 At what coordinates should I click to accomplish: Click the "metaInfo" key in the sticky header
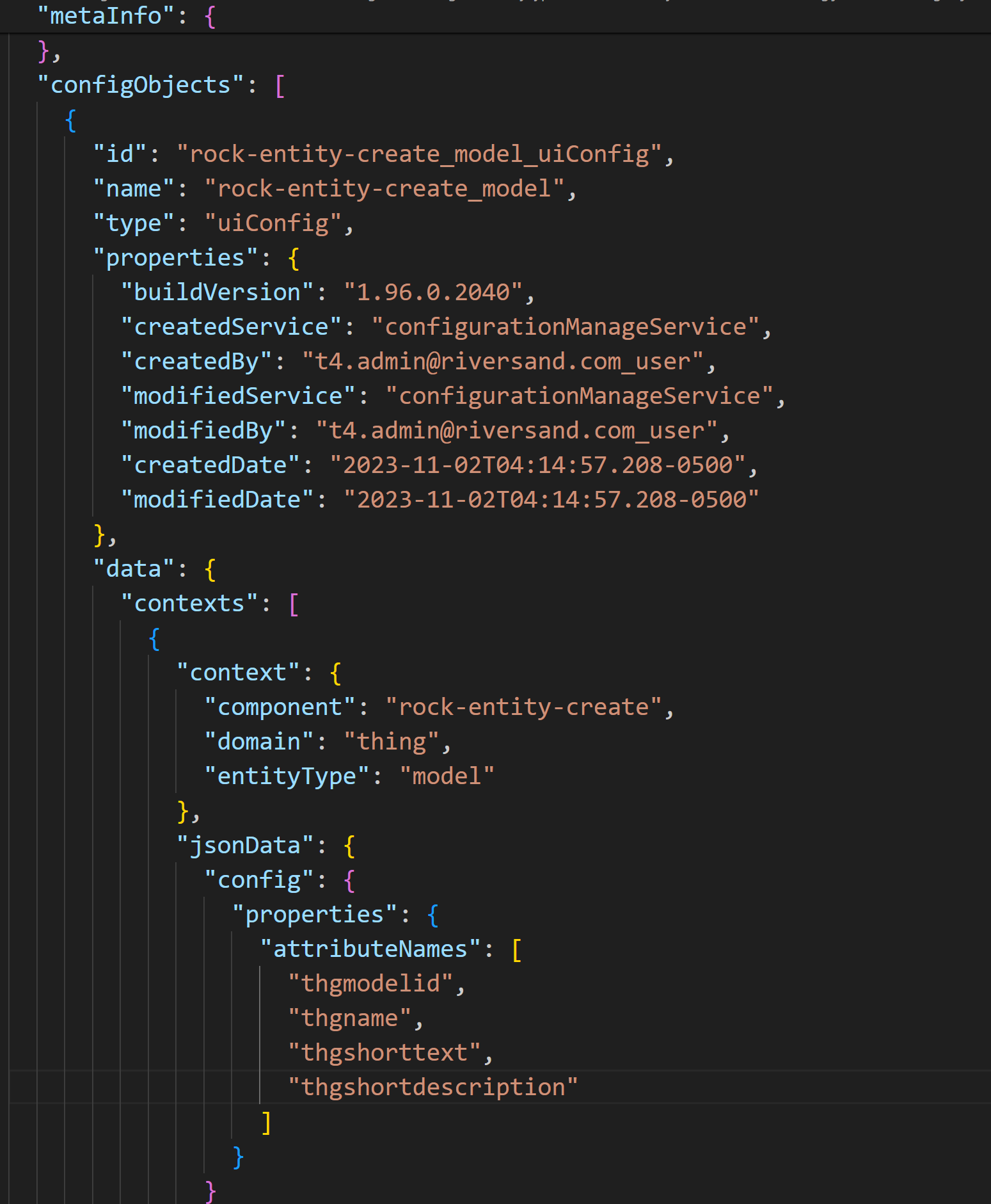pos(106,15)
